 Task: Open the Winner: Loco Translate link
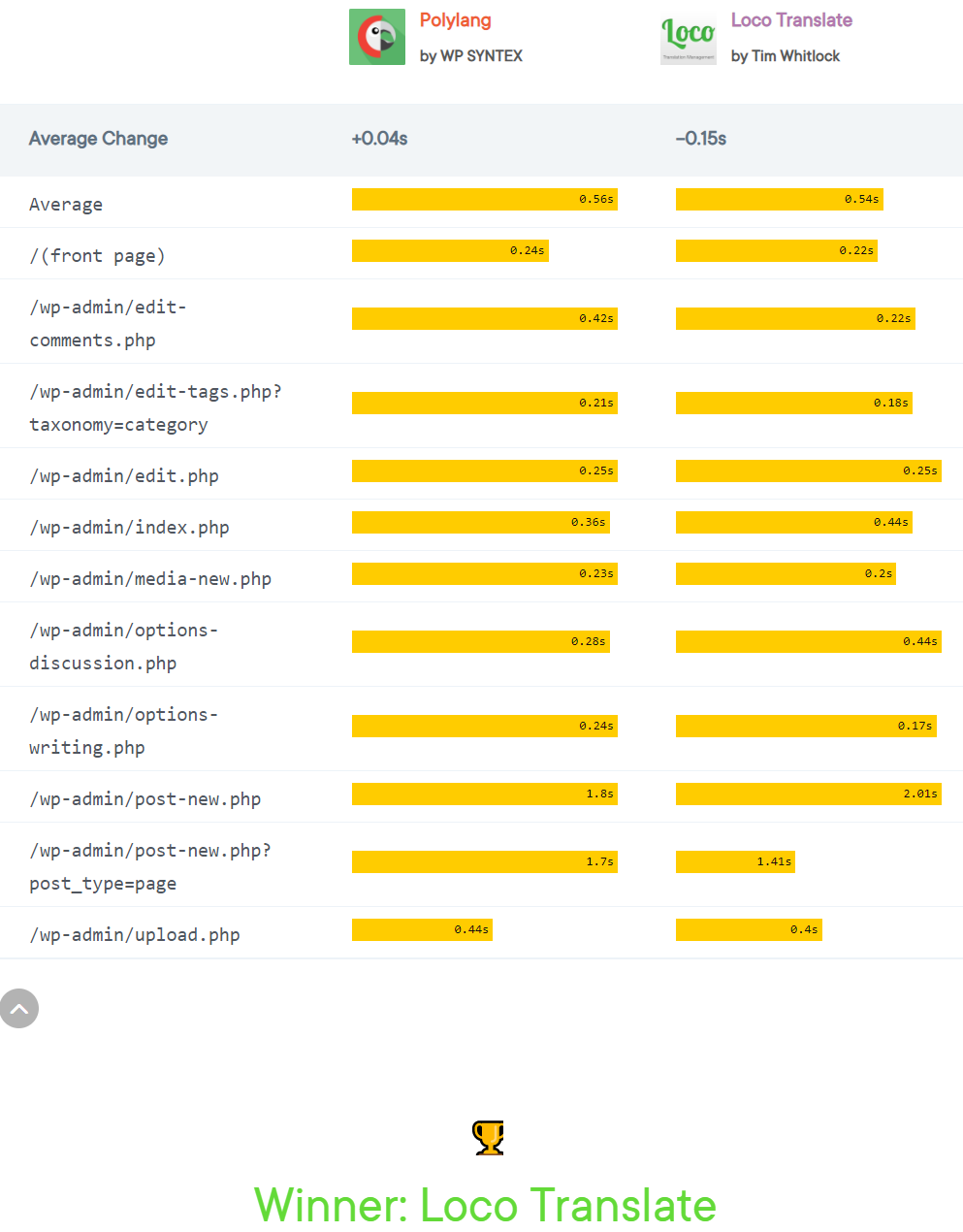484,1206
